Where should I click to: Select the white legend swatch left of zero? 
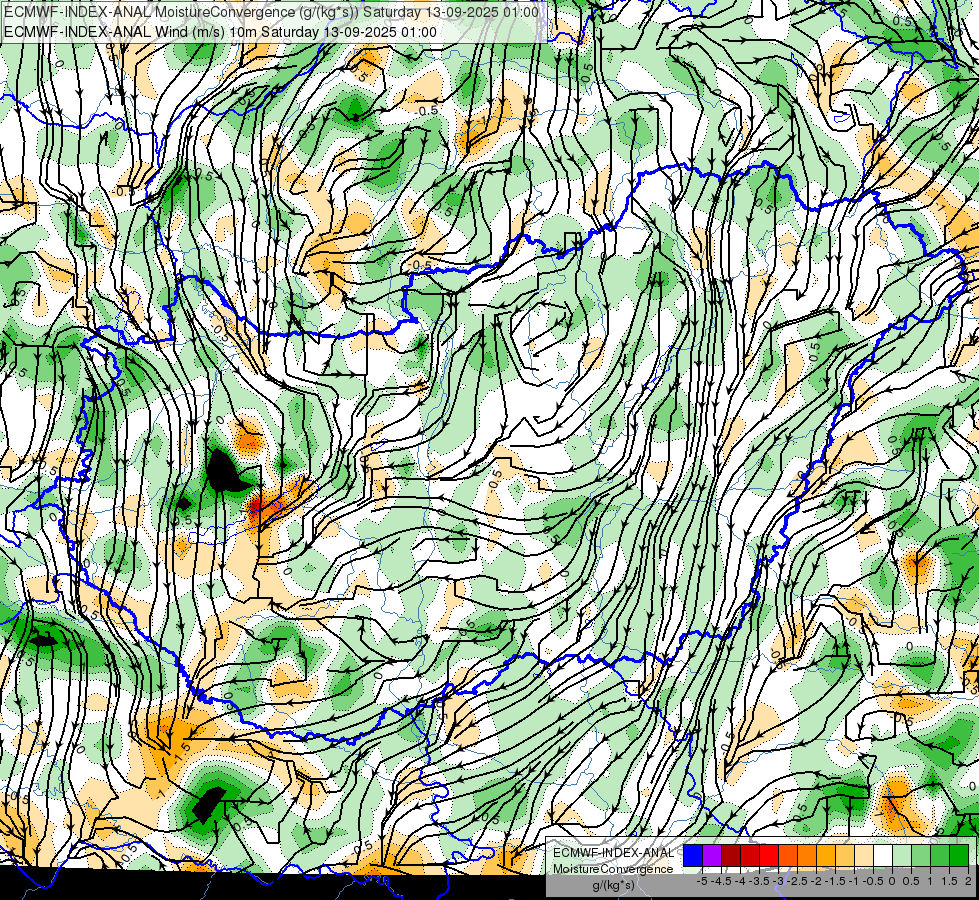[883, 856]
